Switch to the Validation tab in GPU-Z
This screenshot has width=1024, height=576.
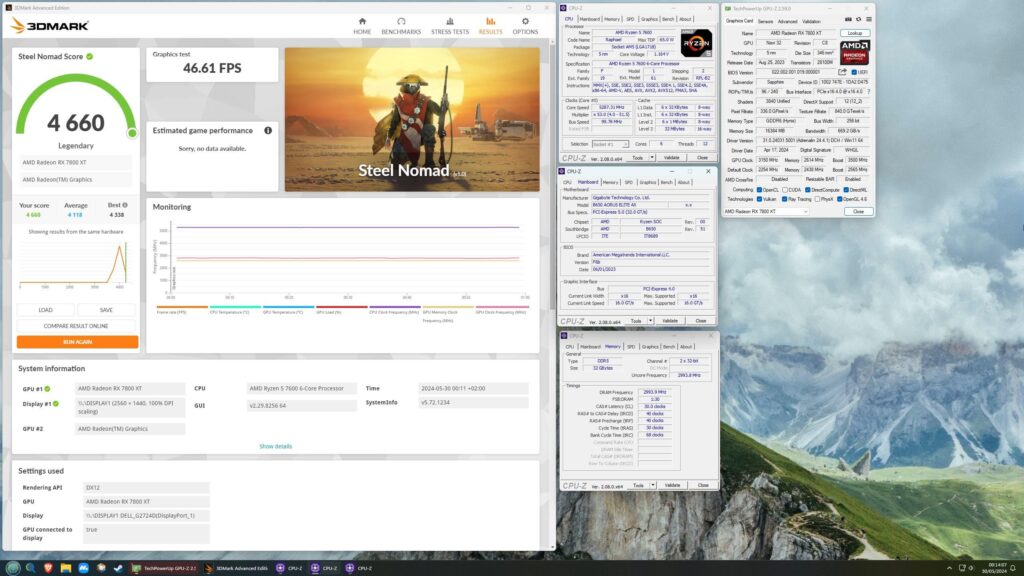(x=811, y=22)
